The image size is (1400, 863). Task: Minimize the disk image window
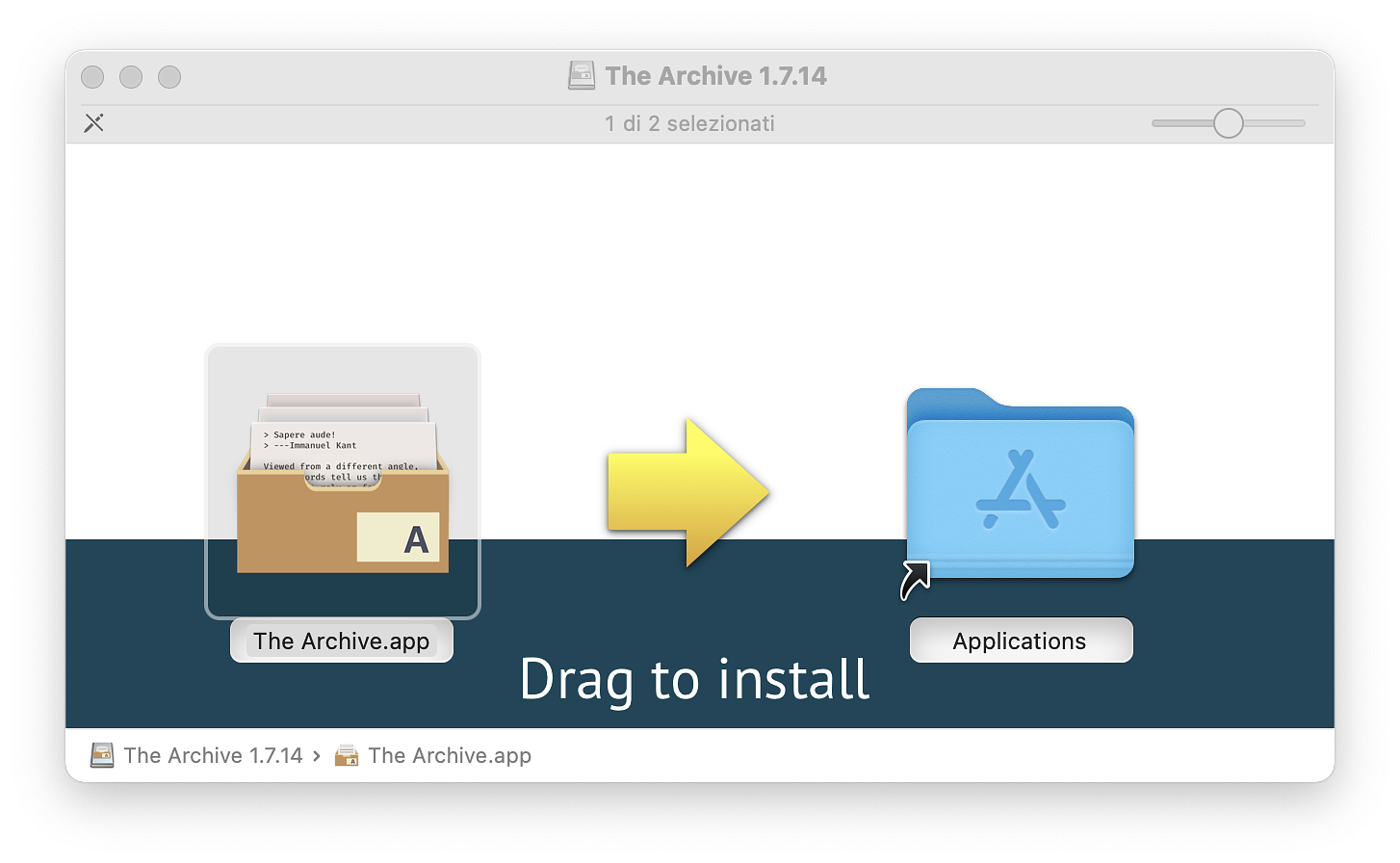click(131, 77)
